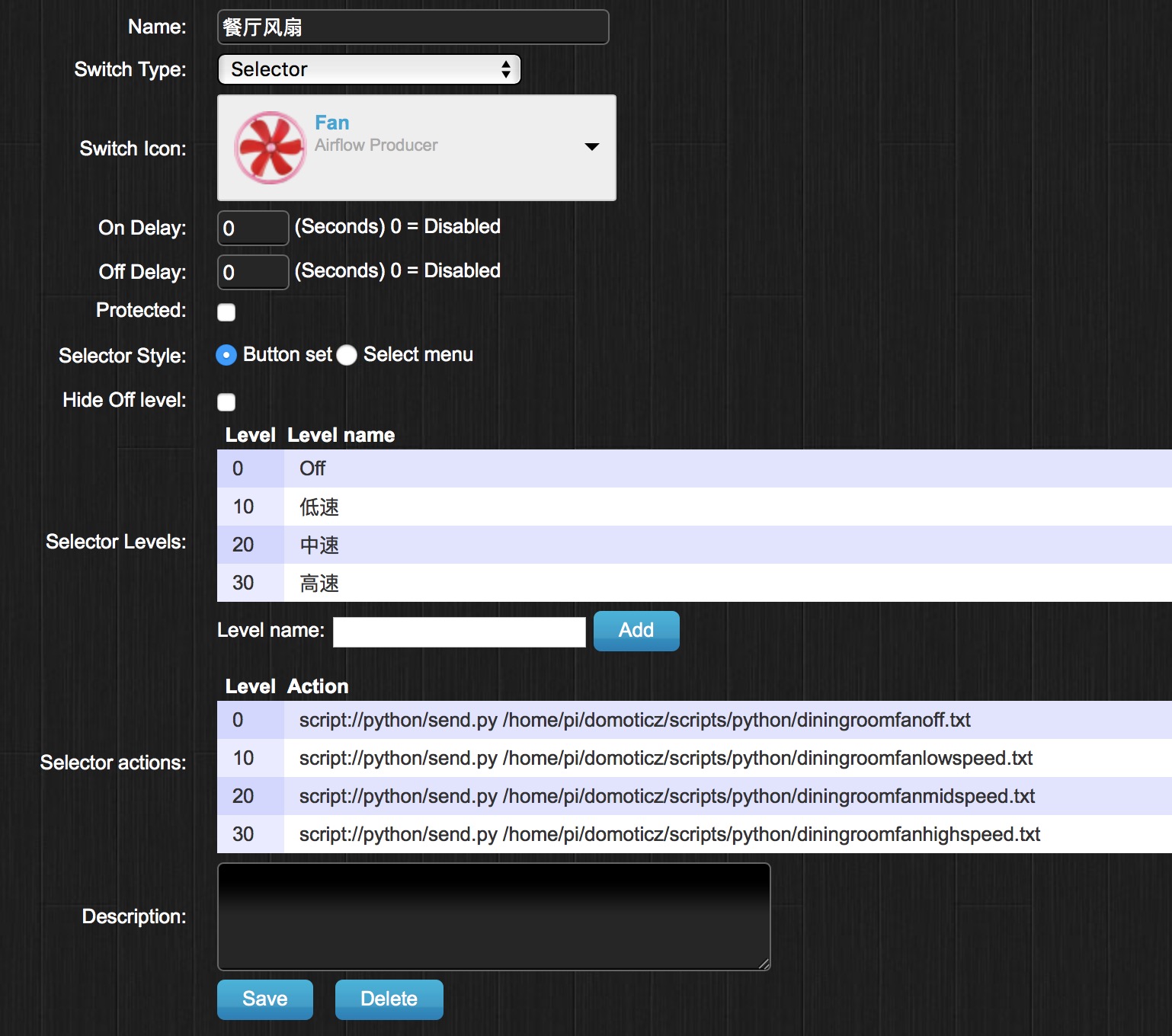The width and height of the screenshot is (1172, 1036).
Task: Click the Delete button
Action: pyautogui.click(x=389, y=999)
